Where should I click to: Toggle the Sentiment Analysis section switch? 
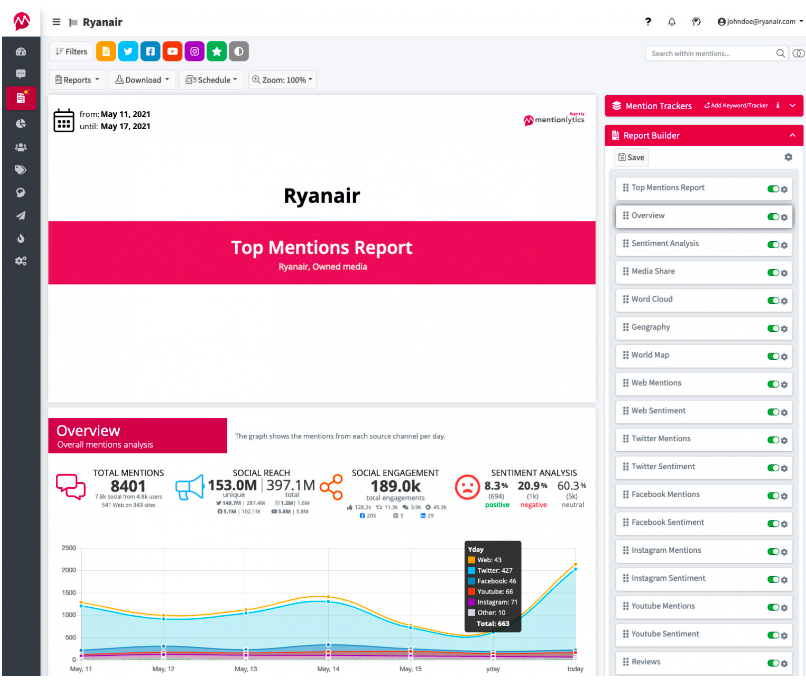tap(773, 245)
